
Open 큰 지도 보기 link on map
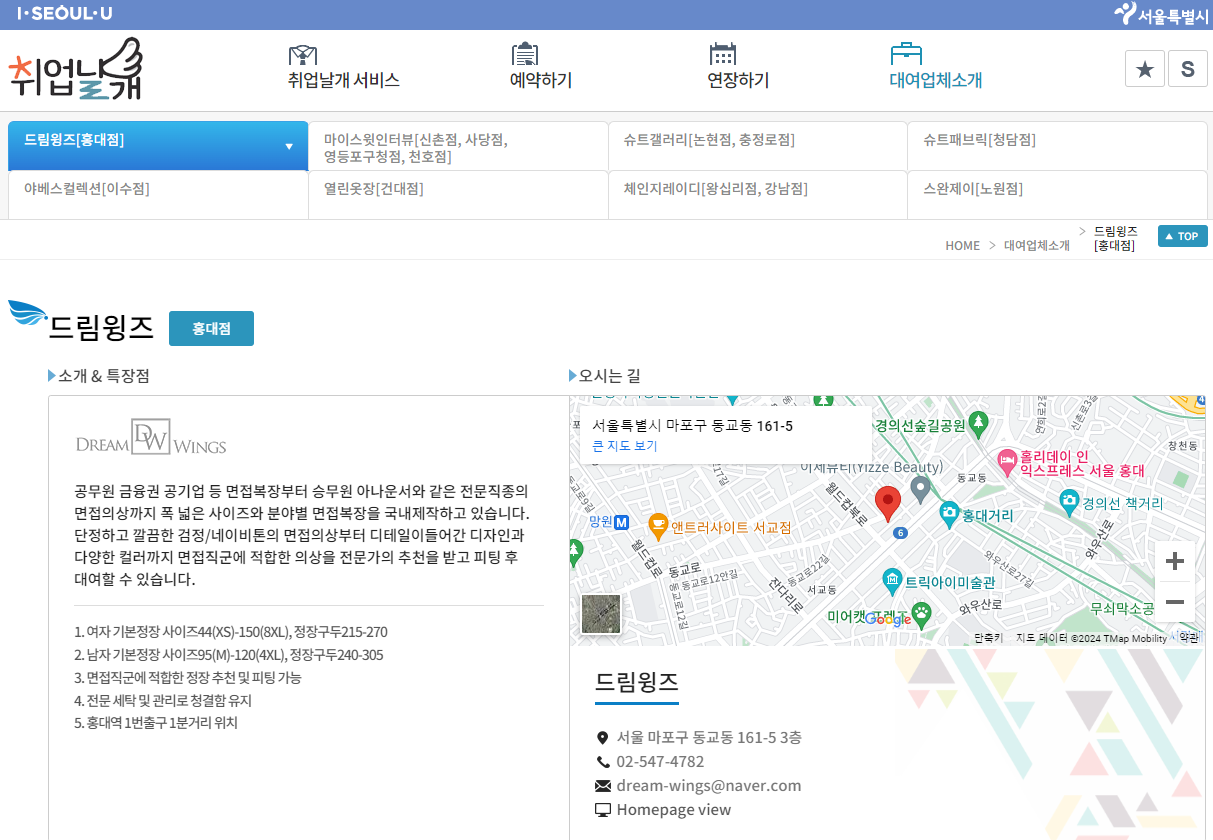click(x=625, y=446)
